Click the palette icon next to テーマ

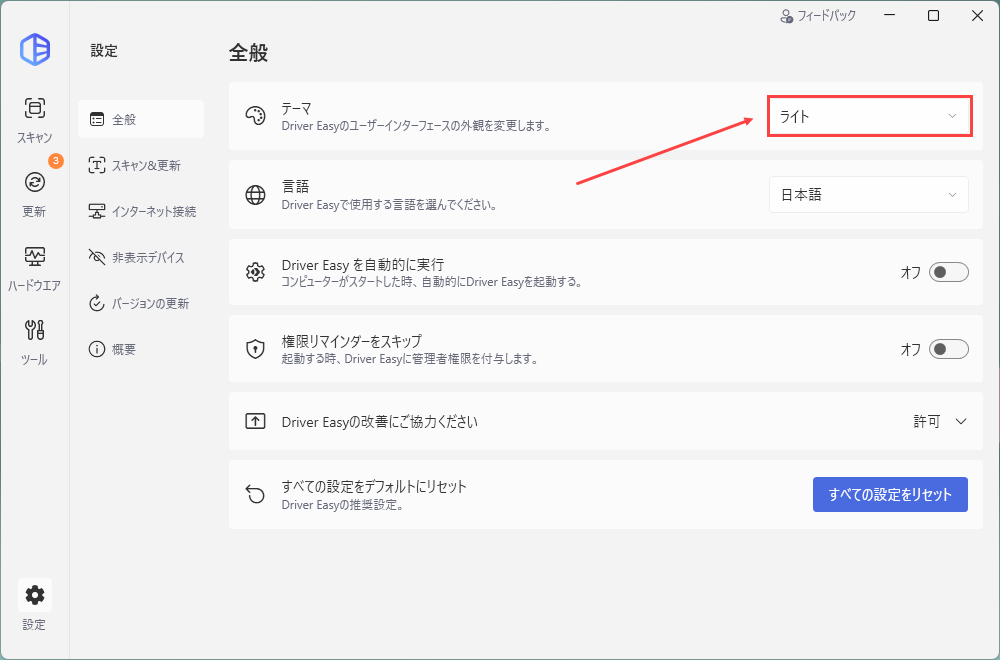(x=255, y=116)
